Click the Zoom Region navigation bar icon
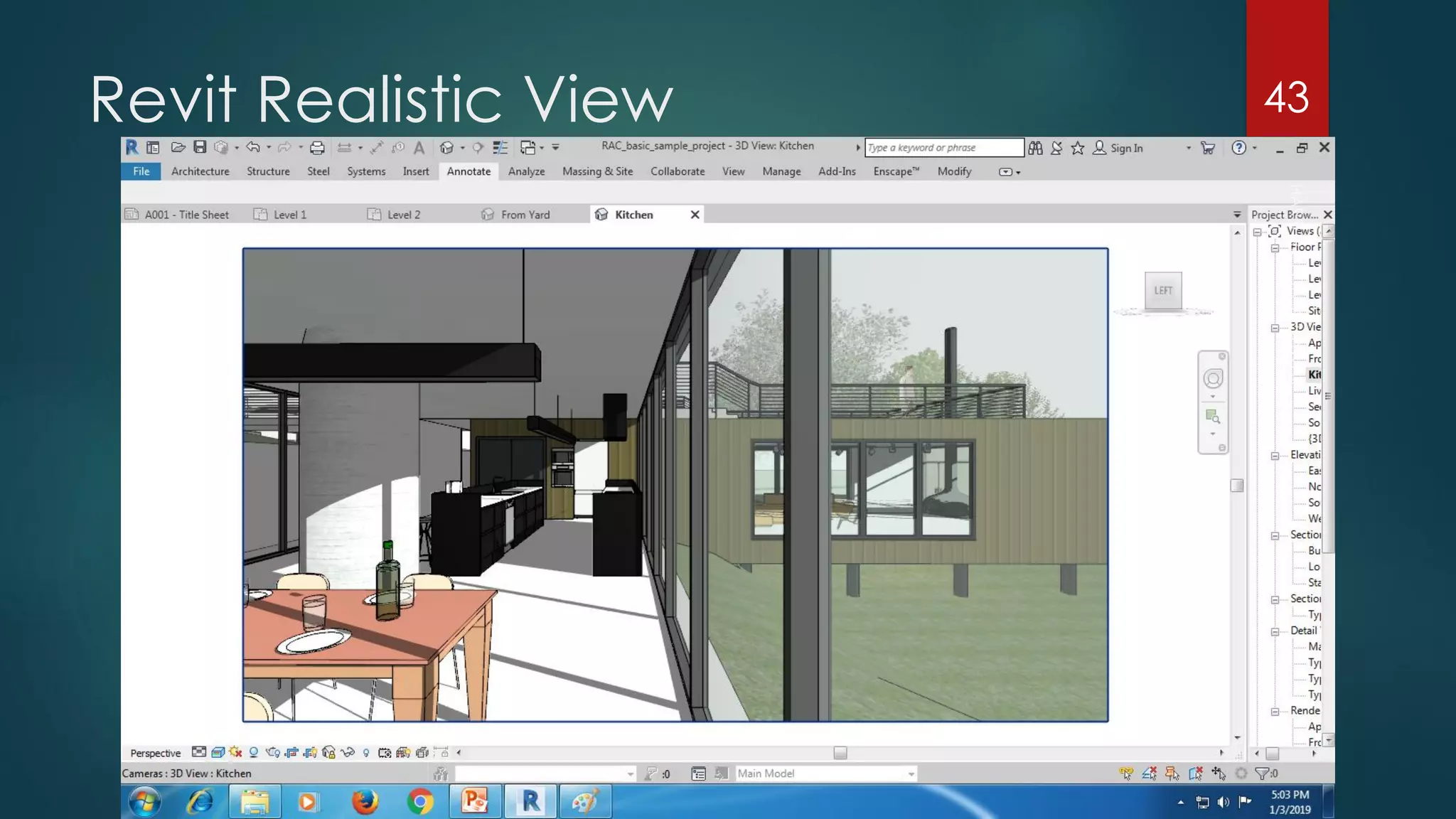Screen dimensions: 1456x819 click(x=1213, y=416)
